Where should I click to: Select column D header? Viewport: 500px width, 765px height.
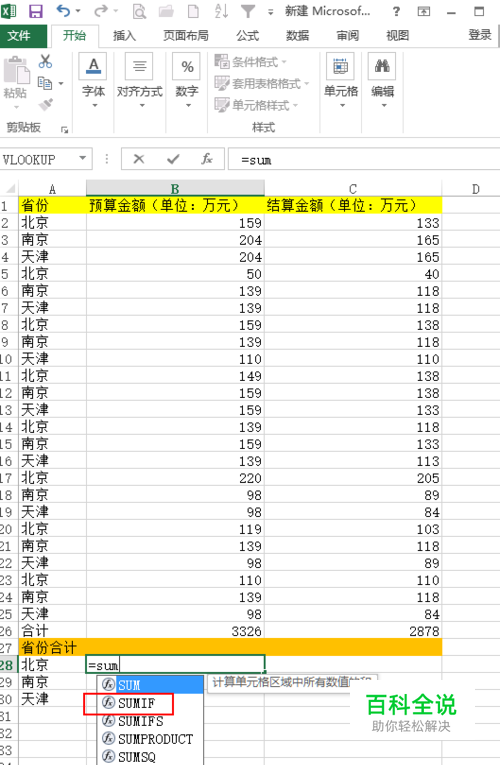click(x=475, y=189)
